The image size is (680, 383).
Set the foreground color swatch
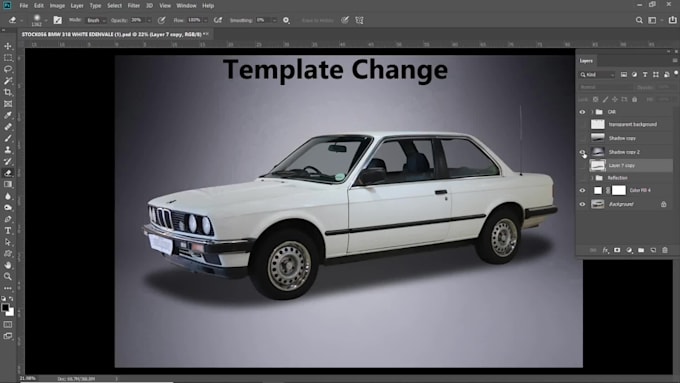pos(5,308)
